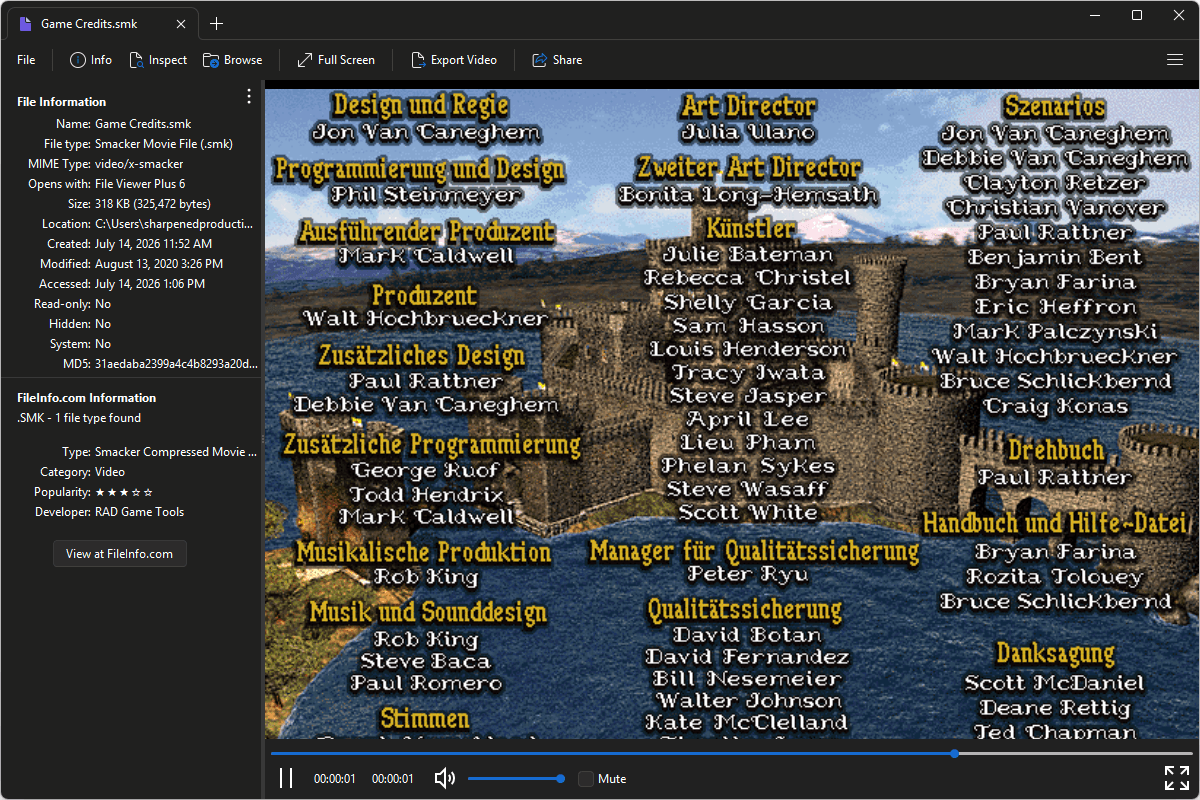Click the 'RAD Game Tools' developer value

point(139,512)
